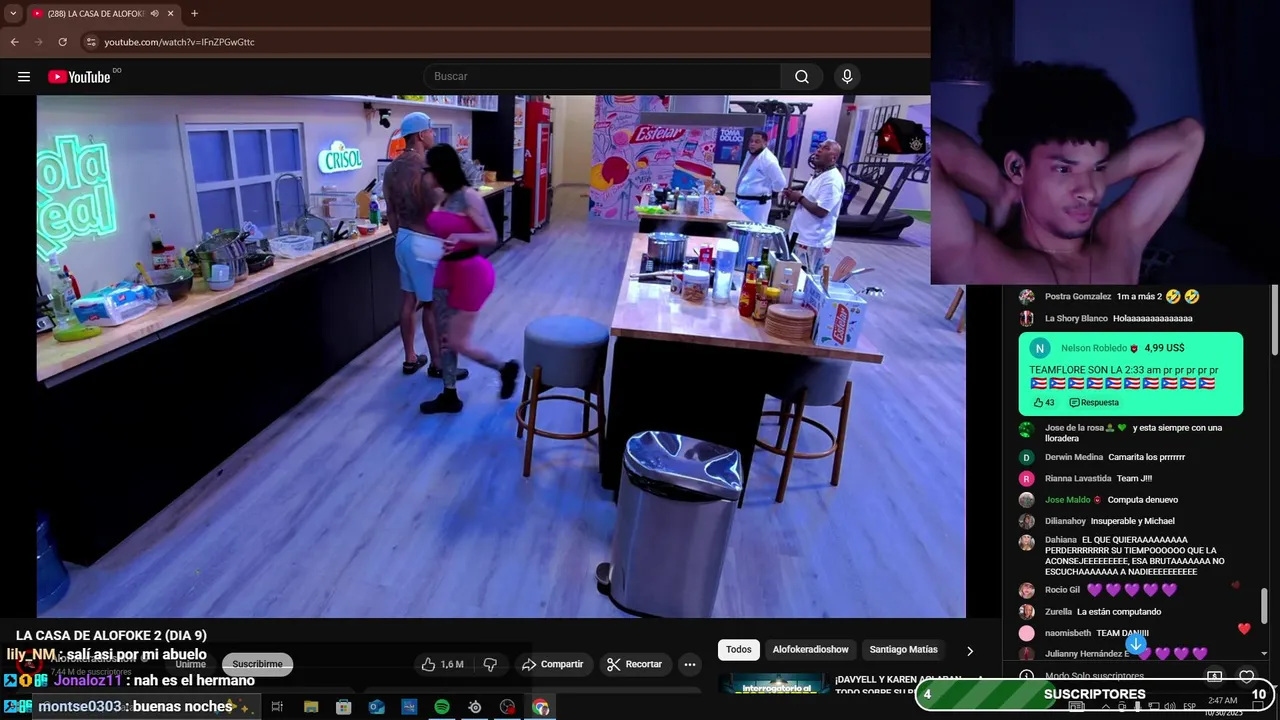Select the Alofokeradioshow filter chip
This screenshot has height=720, width=1280.
(811, 650)
